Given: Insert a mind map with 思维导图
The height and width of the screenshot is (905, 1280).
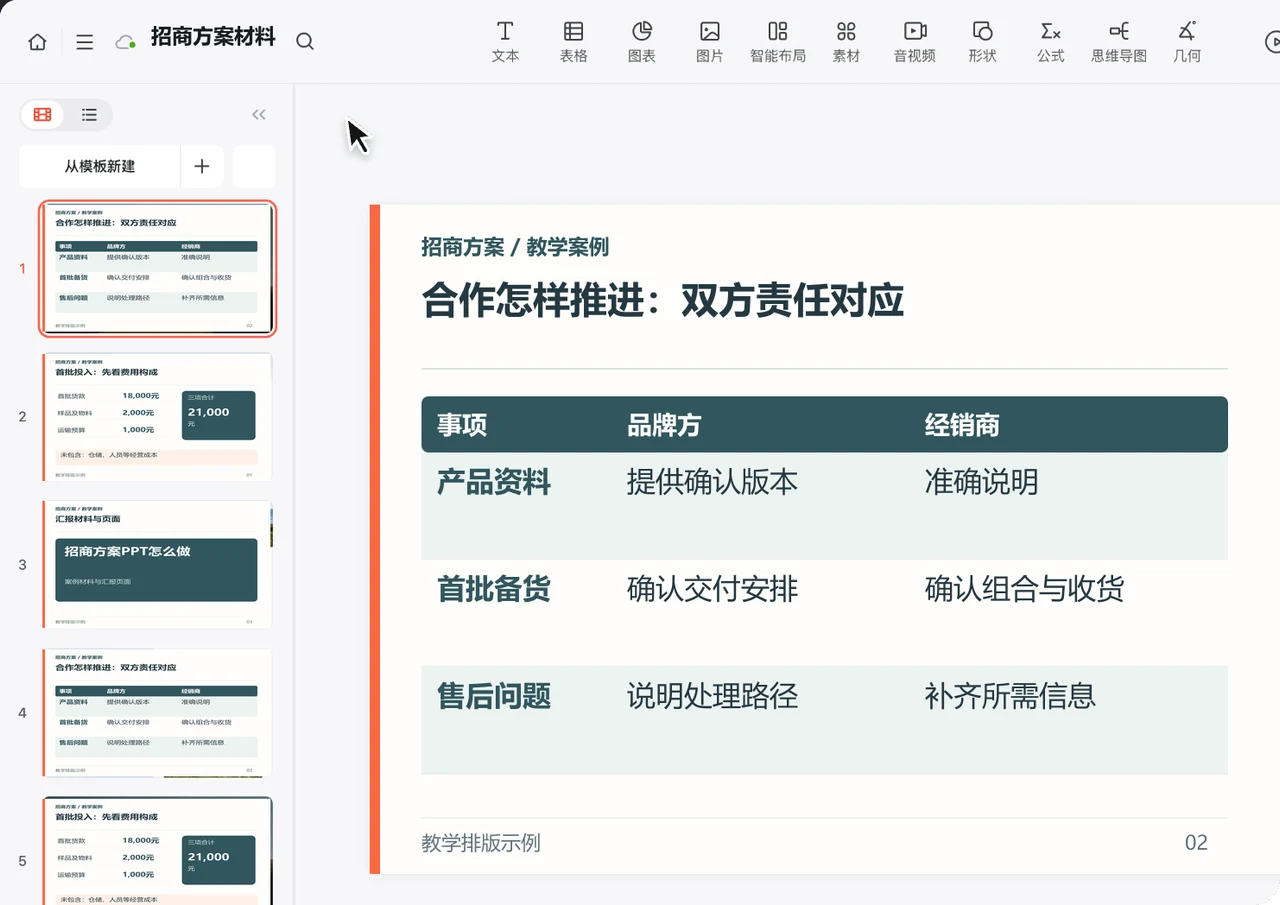Looking at the screenshot, I should [1119, 42].
